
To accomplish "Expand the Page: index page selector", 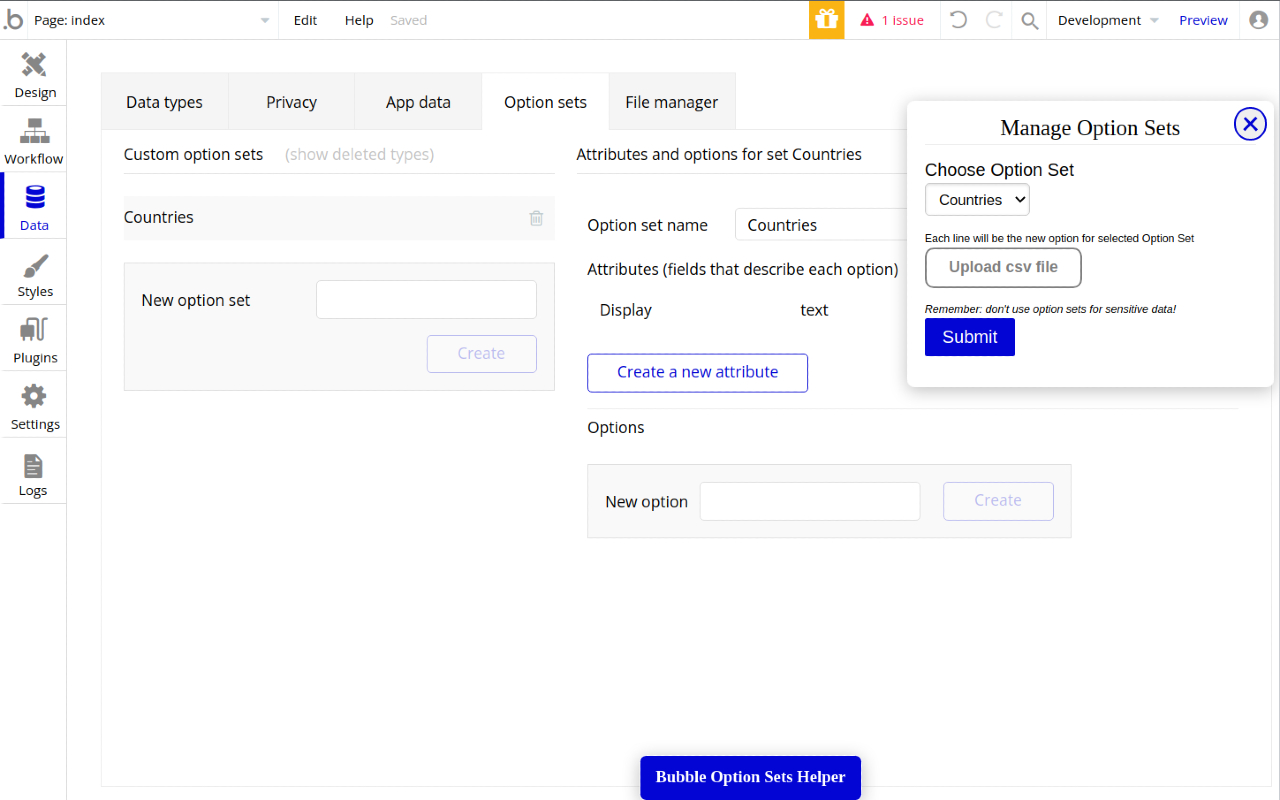I will point(263,20).
